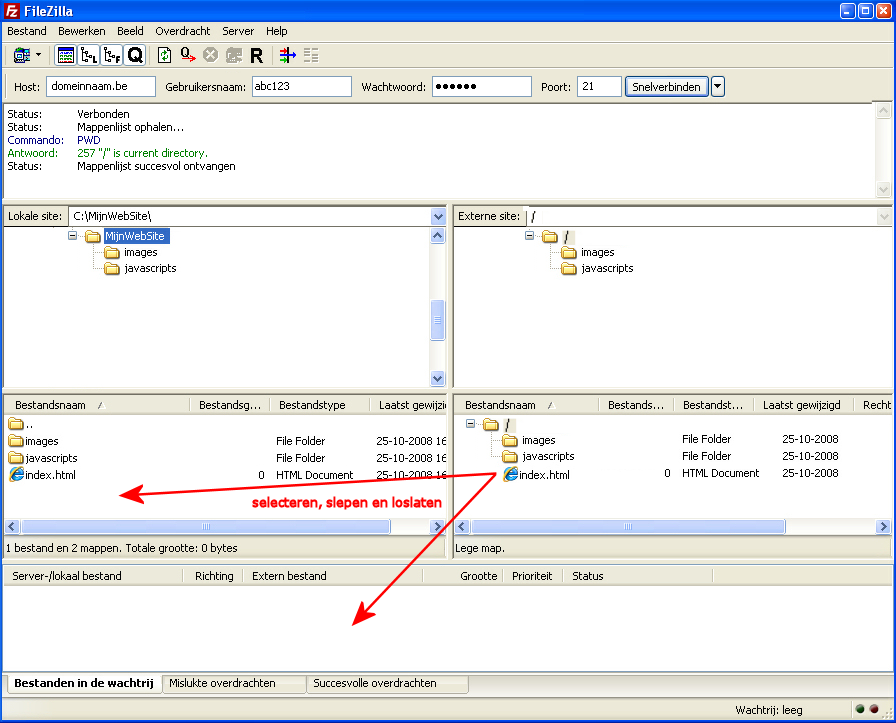Switch to Bestanden in de wachtrij tab
896x723 pixels.
(x=84, y=683)
